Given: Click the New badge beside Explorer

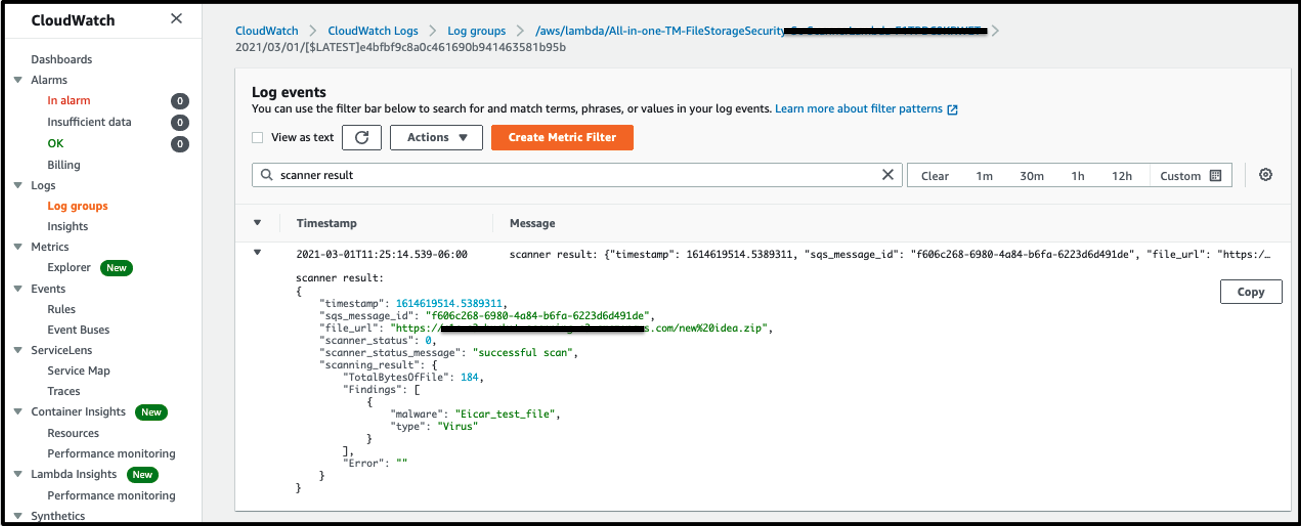Looking at the screenshot, I should (117, 268).
